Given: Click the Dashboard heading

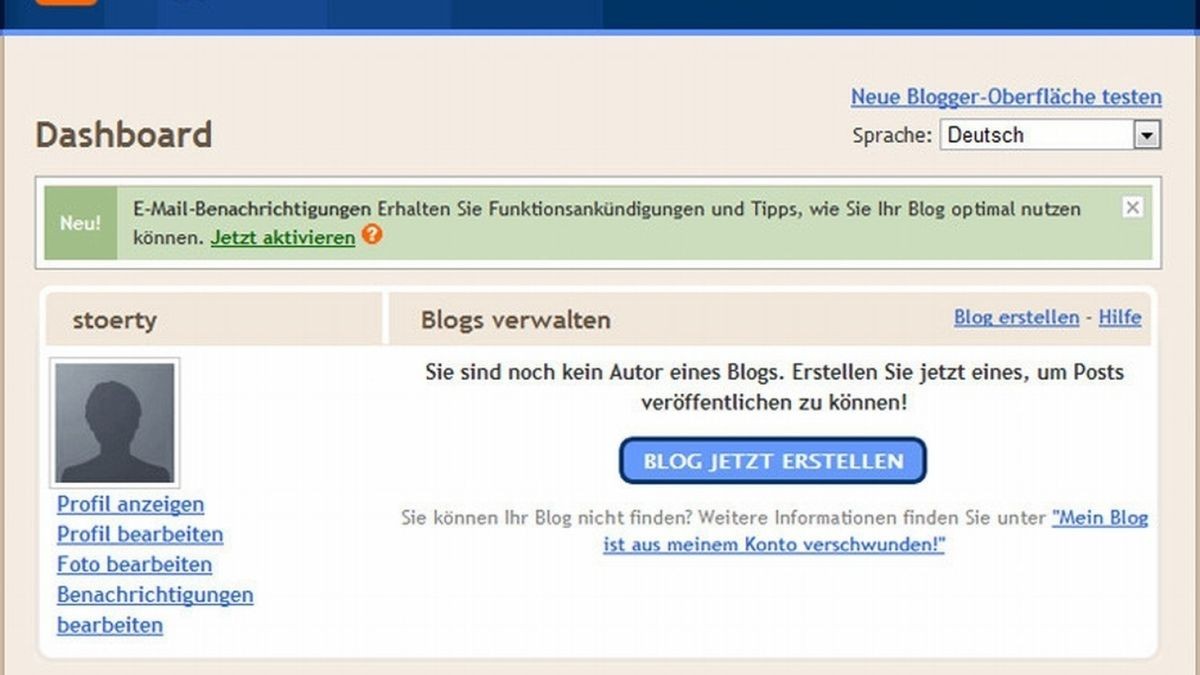Looking at the screenshot, I should (x=123, y=134).
